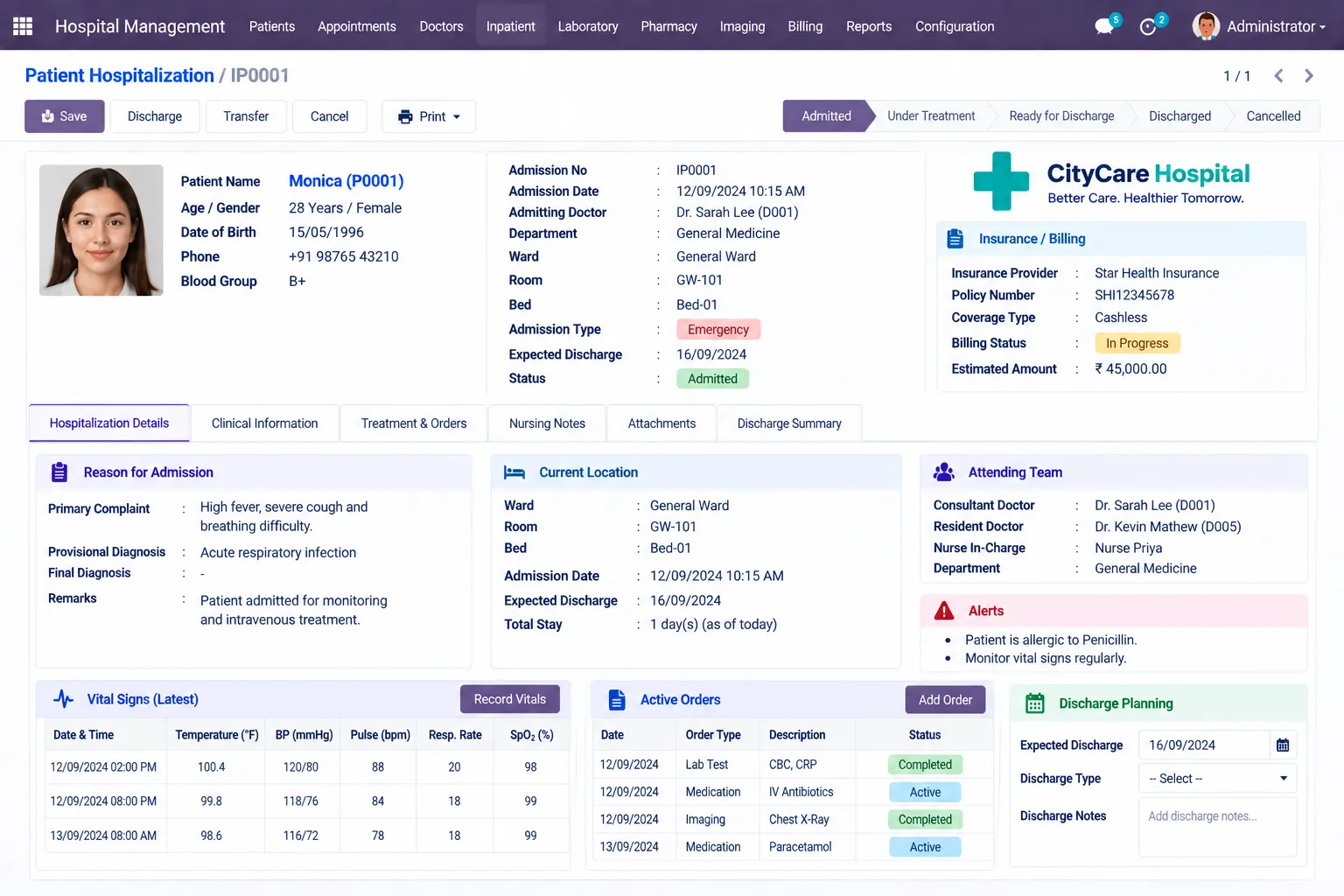Click the Reason for Admission clipboard icon

59,472
